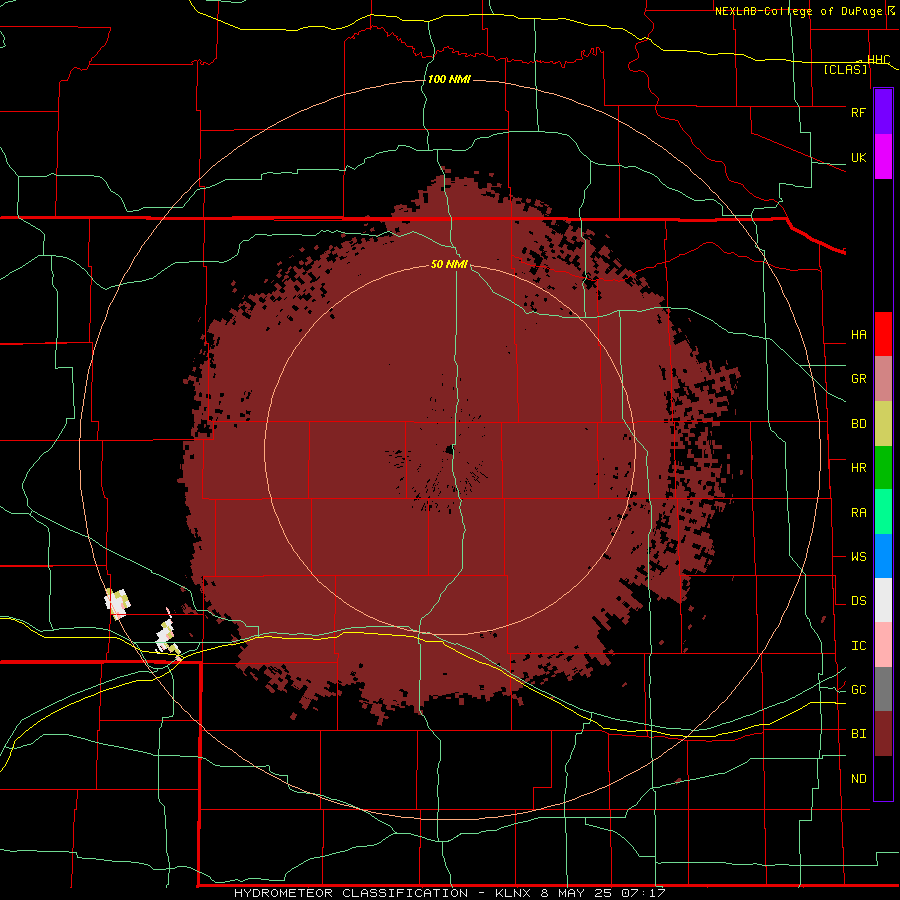The width and height of the screenshot is (900, 900).
Task: Click the HA legend label
Action: coord(858,334)
